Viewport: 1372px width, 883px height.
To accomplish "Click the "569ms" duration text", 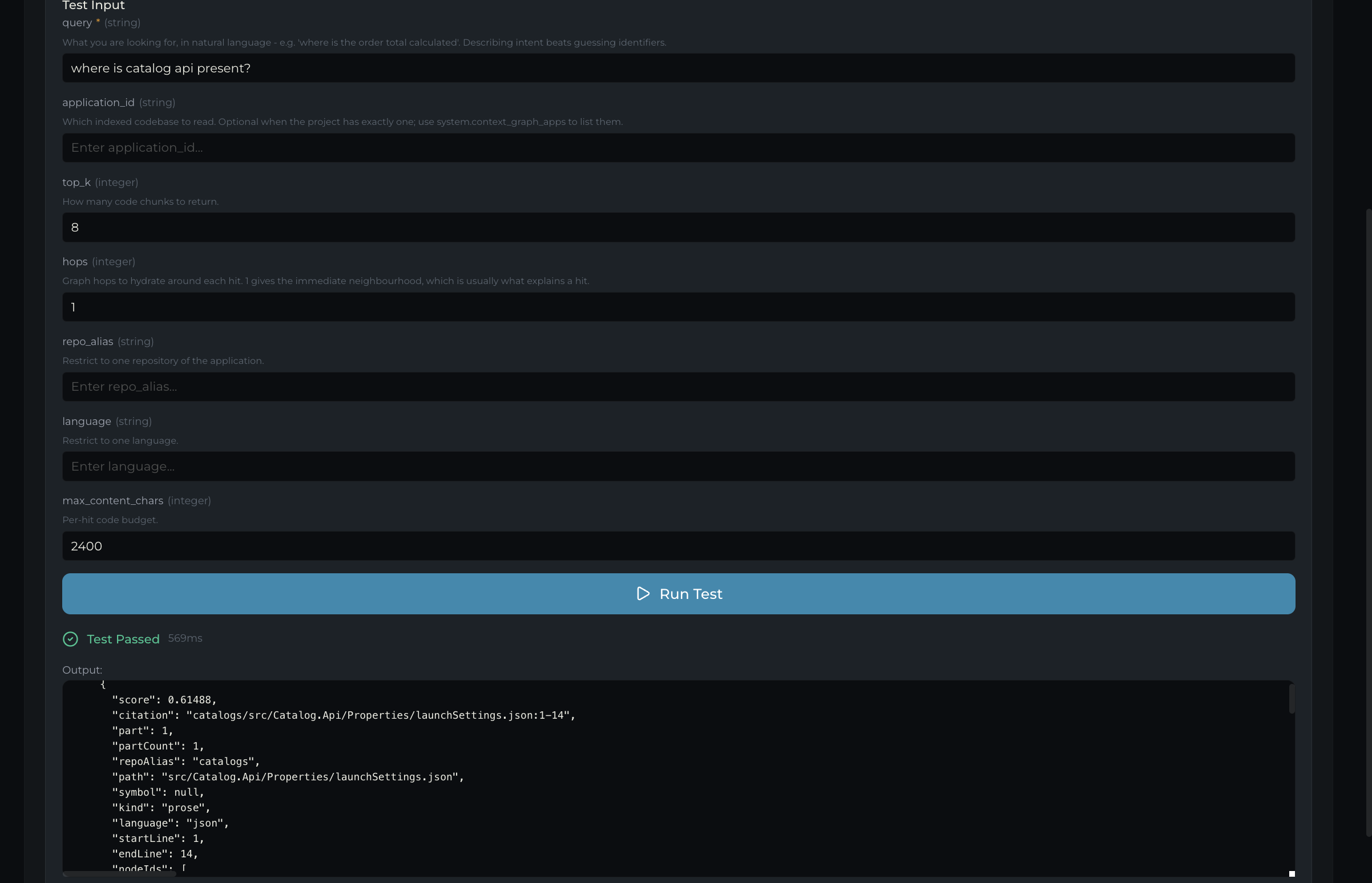I will (x=185, y=638).
